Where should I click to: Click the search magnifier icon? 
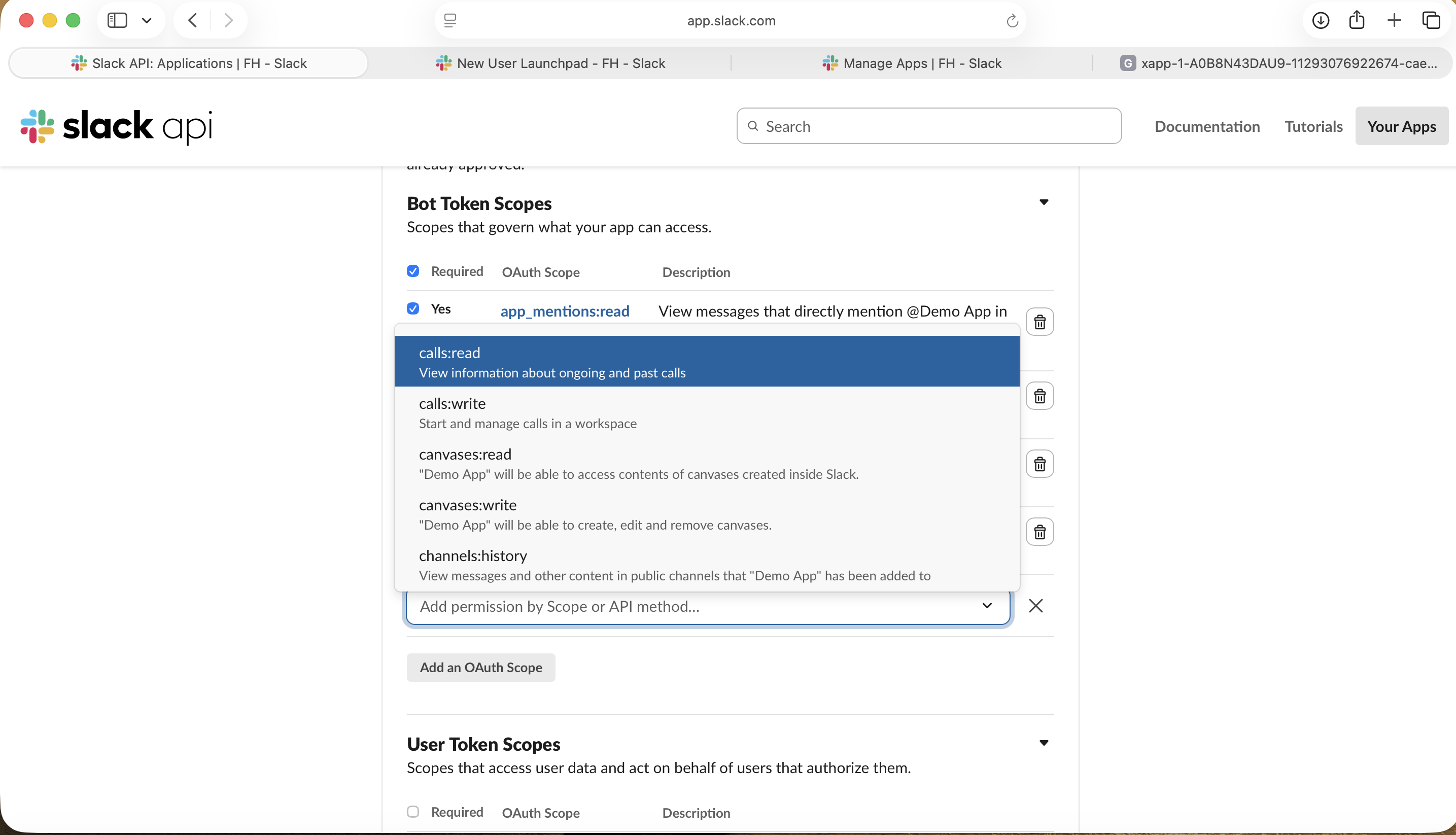click(753, 126)
